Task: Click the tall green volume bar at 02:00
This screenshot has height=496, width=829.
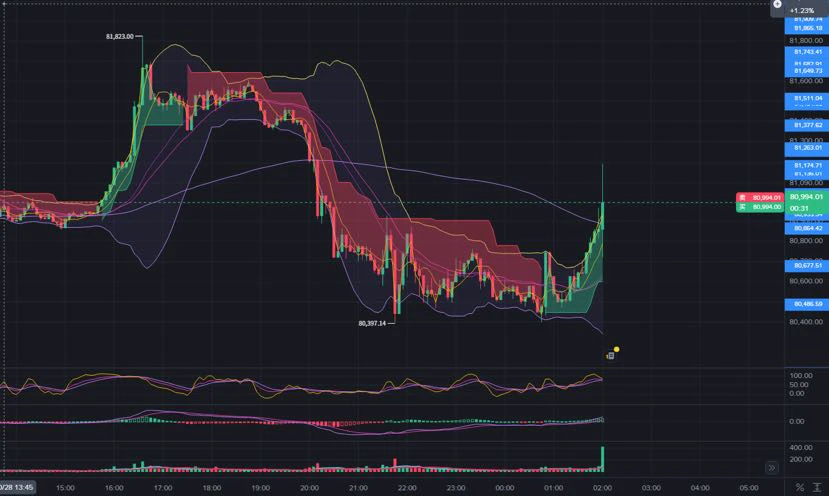Action: coord(602,459)
